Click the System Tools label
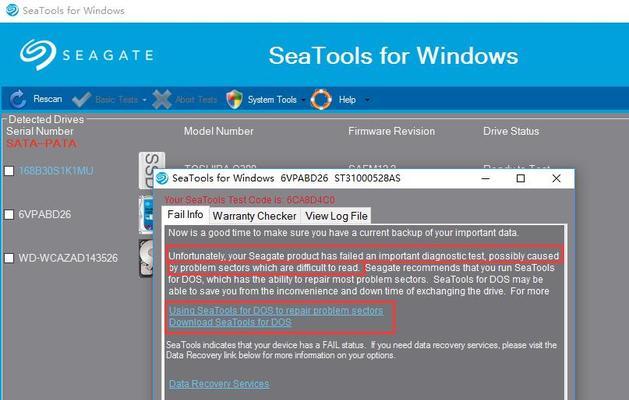 tap(272, 99)
